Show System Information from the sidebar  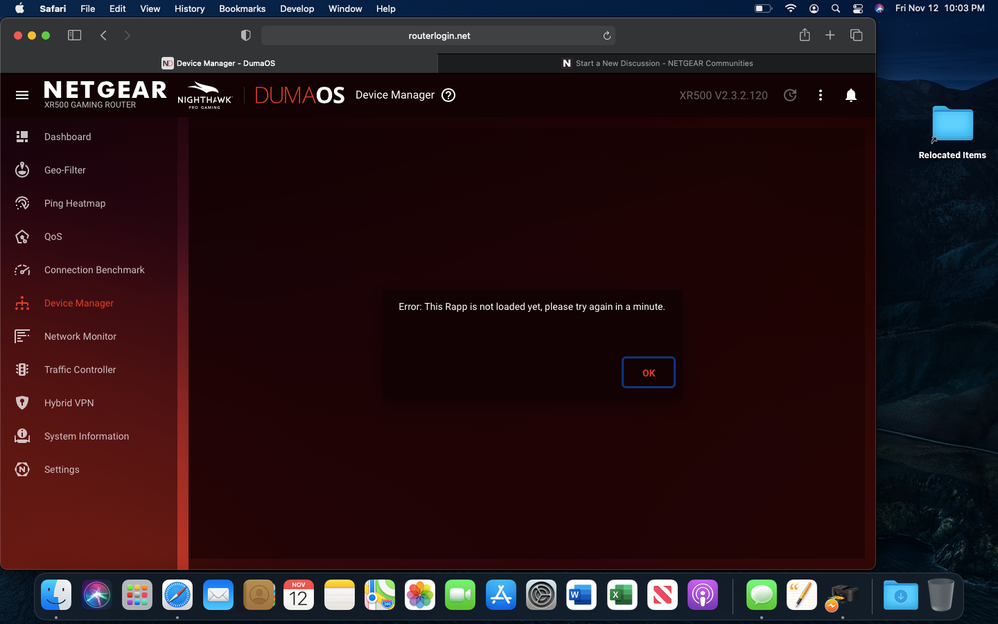(x=87, y=436)
